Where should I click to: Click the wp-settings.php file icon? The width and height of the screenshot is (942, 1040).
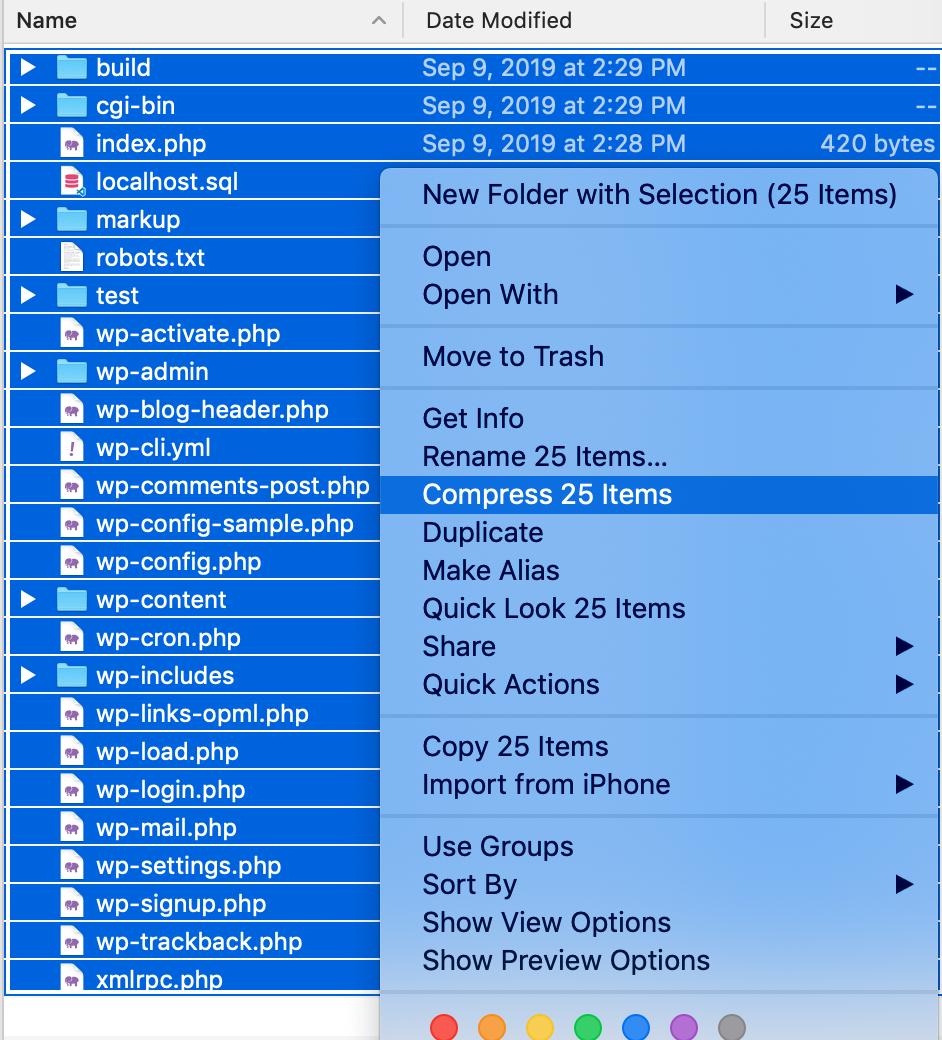tap(72, 866)
